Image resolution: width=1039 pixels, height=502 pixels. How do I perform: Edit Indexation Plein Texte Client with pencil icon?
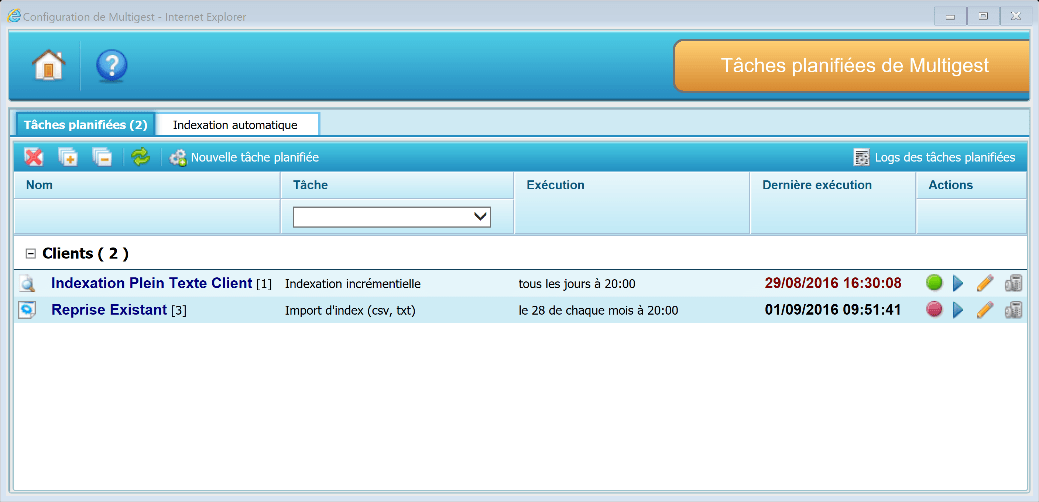(985, 283)
